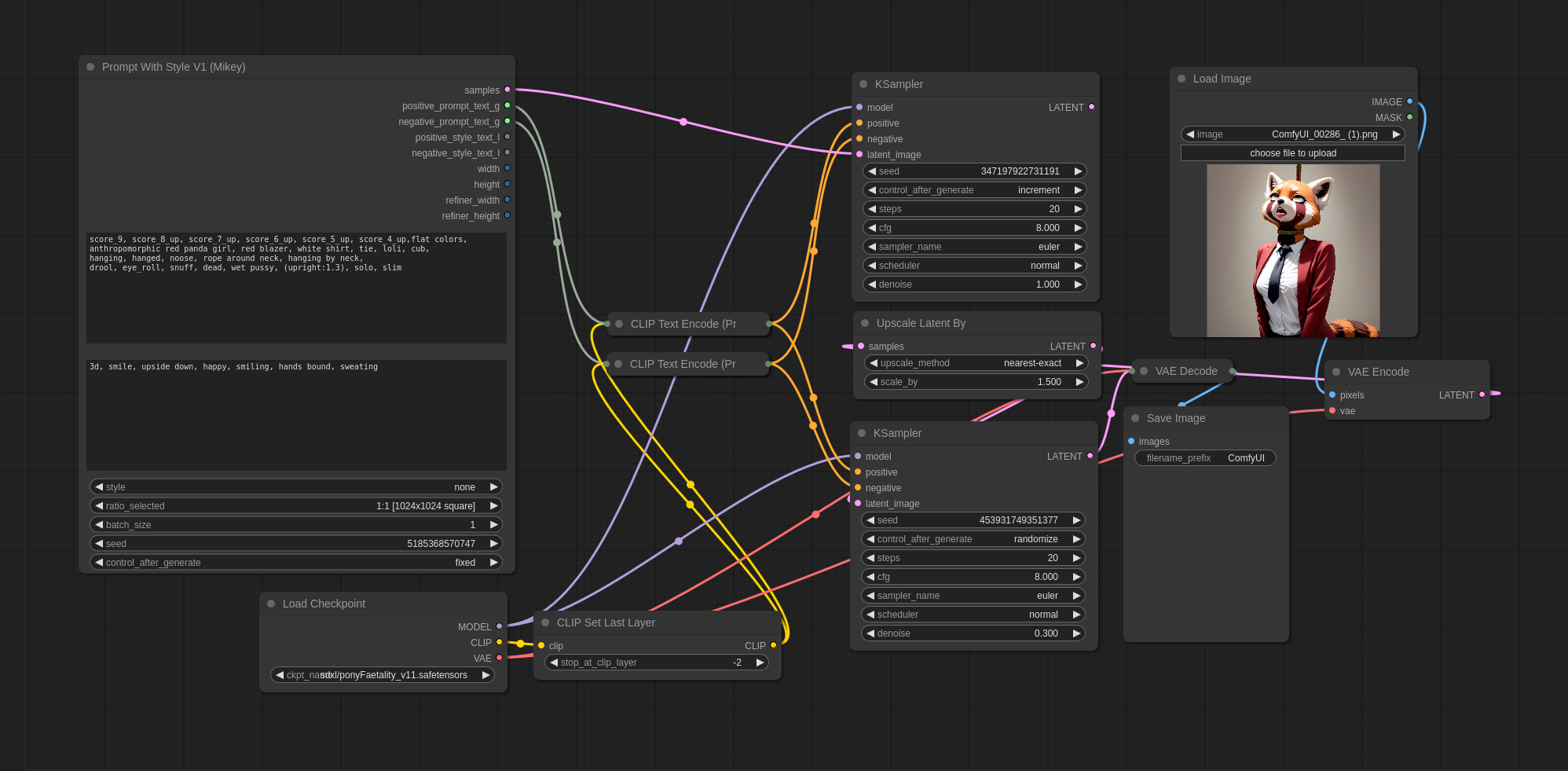Click the Save Image node's collapse dot
The height and width of the screenshot is (771, 1568).
1135,418
